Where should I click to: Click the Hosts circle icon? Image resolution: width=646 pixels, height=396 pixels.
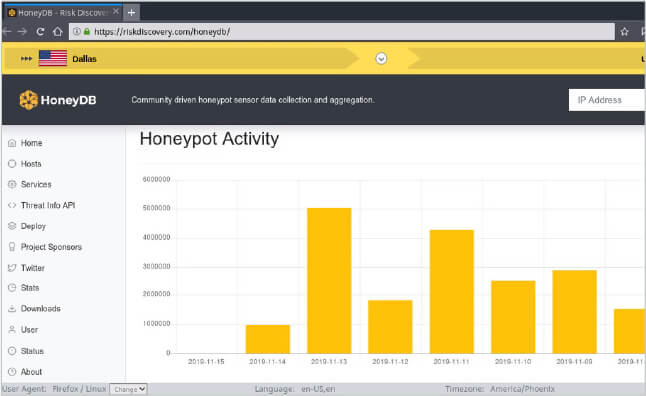click(x=12, y=164)
